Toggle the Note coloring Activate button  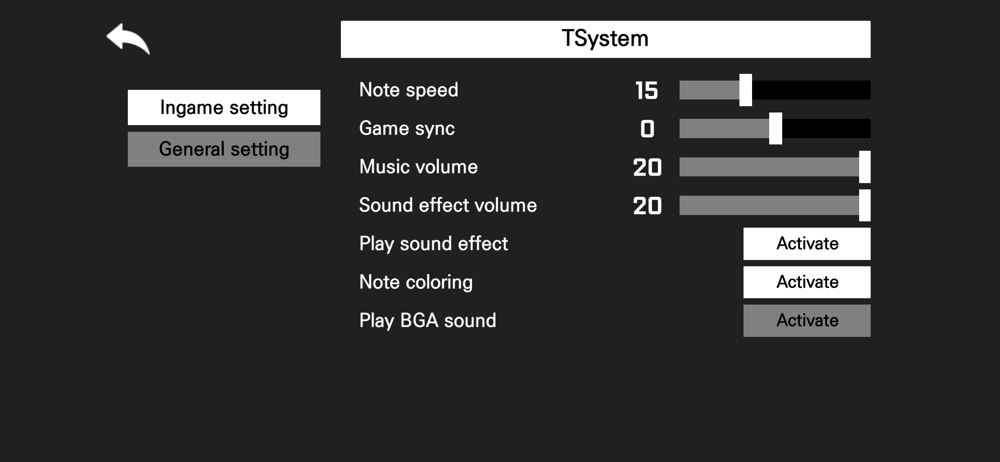tap(806, 282)
